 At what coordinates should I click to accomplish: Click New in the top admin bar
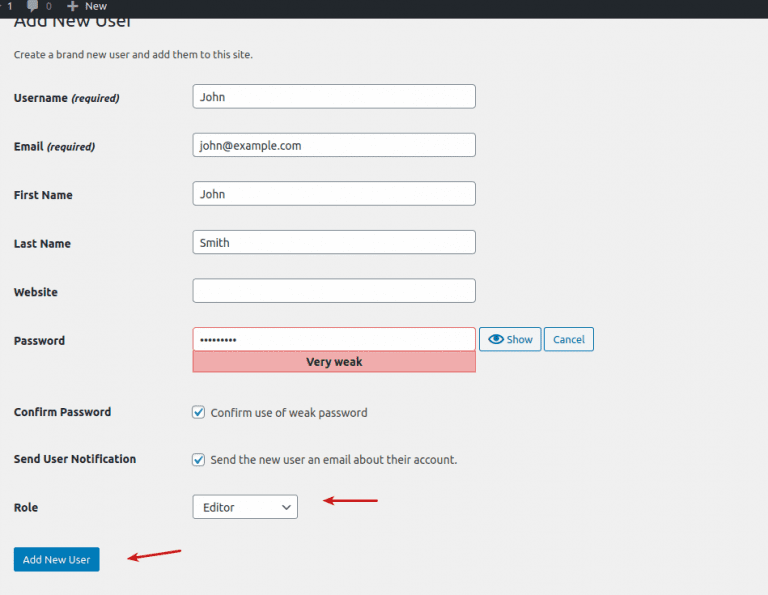tap(96, 6)
